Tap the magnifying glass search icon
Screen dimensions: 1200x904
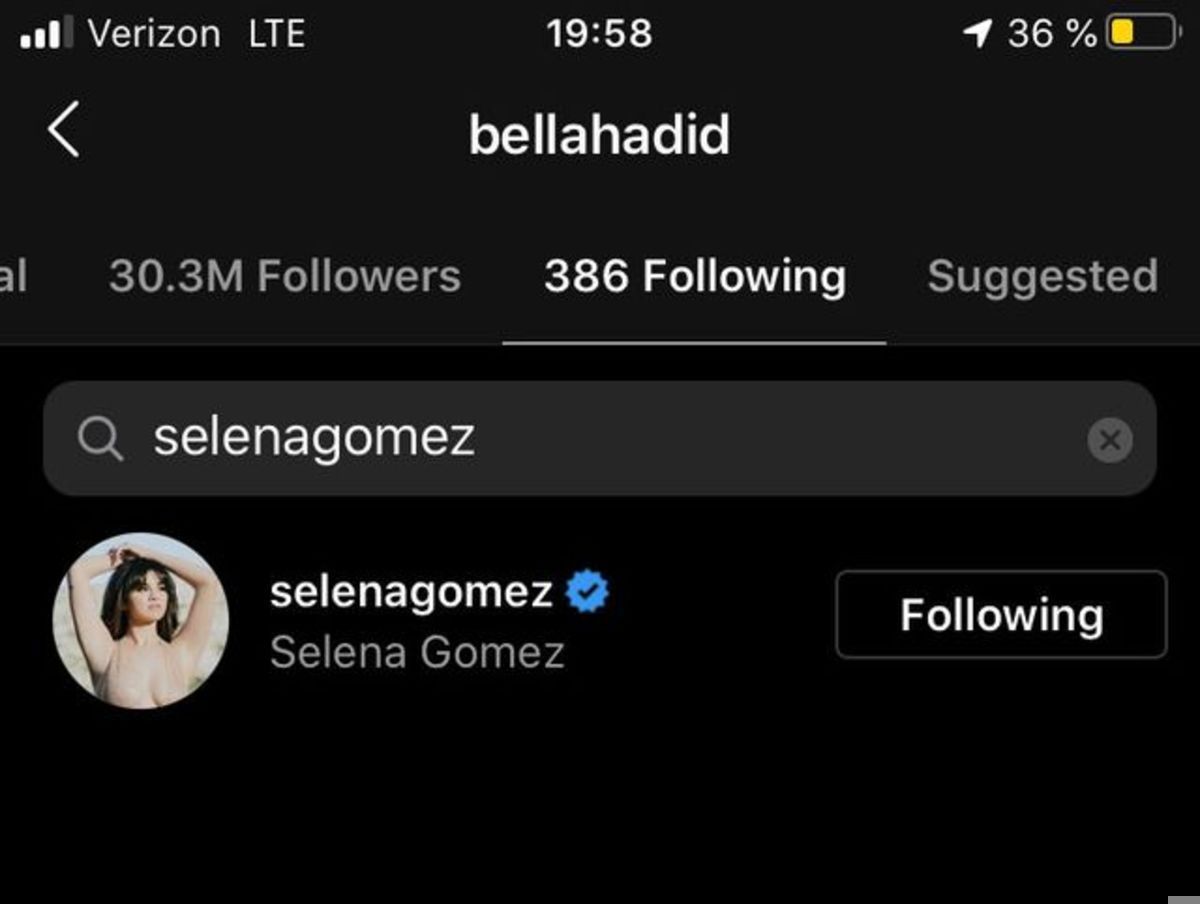(100, 439)
